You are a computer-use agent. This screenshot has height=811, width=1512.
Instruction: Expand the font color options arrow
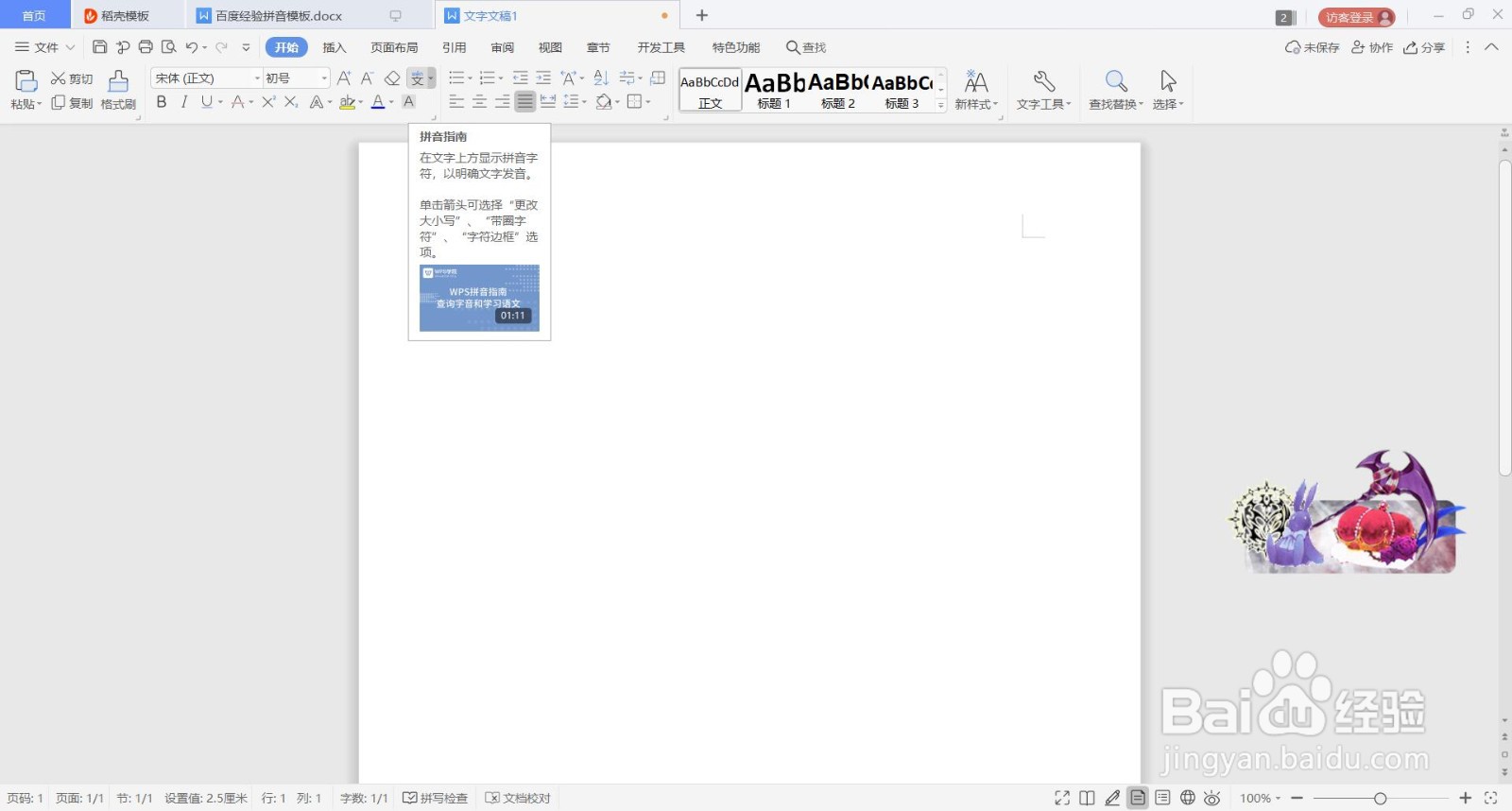[391, 102]
